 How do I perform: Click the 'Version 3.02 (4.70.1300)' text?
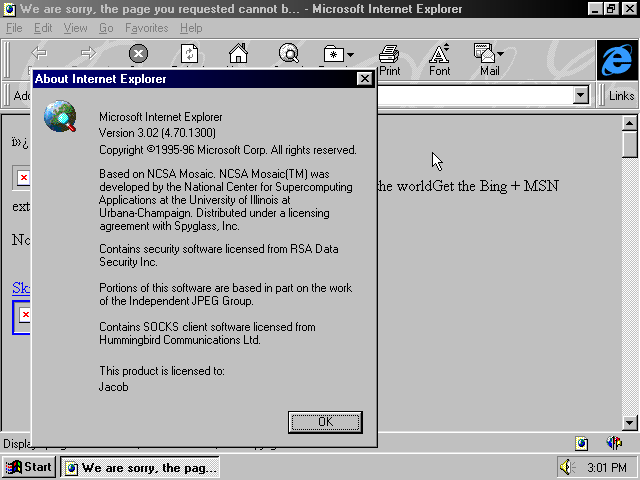[x=157, y=133]
